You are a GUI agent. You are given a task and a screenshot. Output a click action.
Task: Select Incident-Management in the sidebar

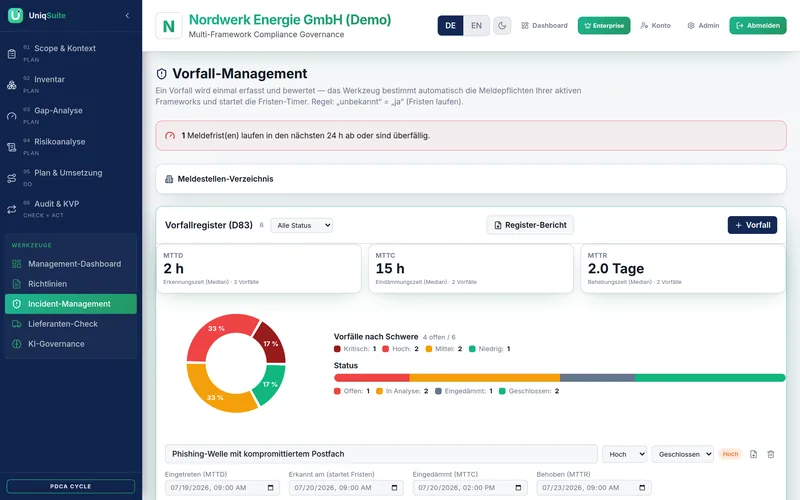(71, 304)
